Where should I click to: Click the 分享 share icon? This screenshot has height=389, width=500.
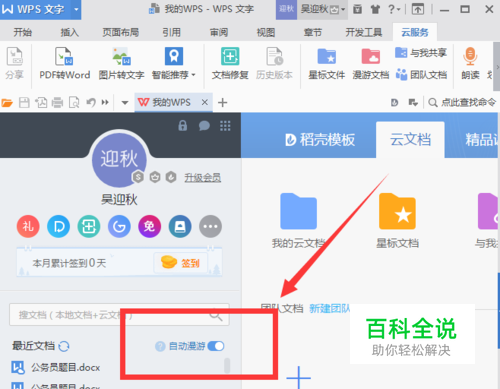point(14,63)
